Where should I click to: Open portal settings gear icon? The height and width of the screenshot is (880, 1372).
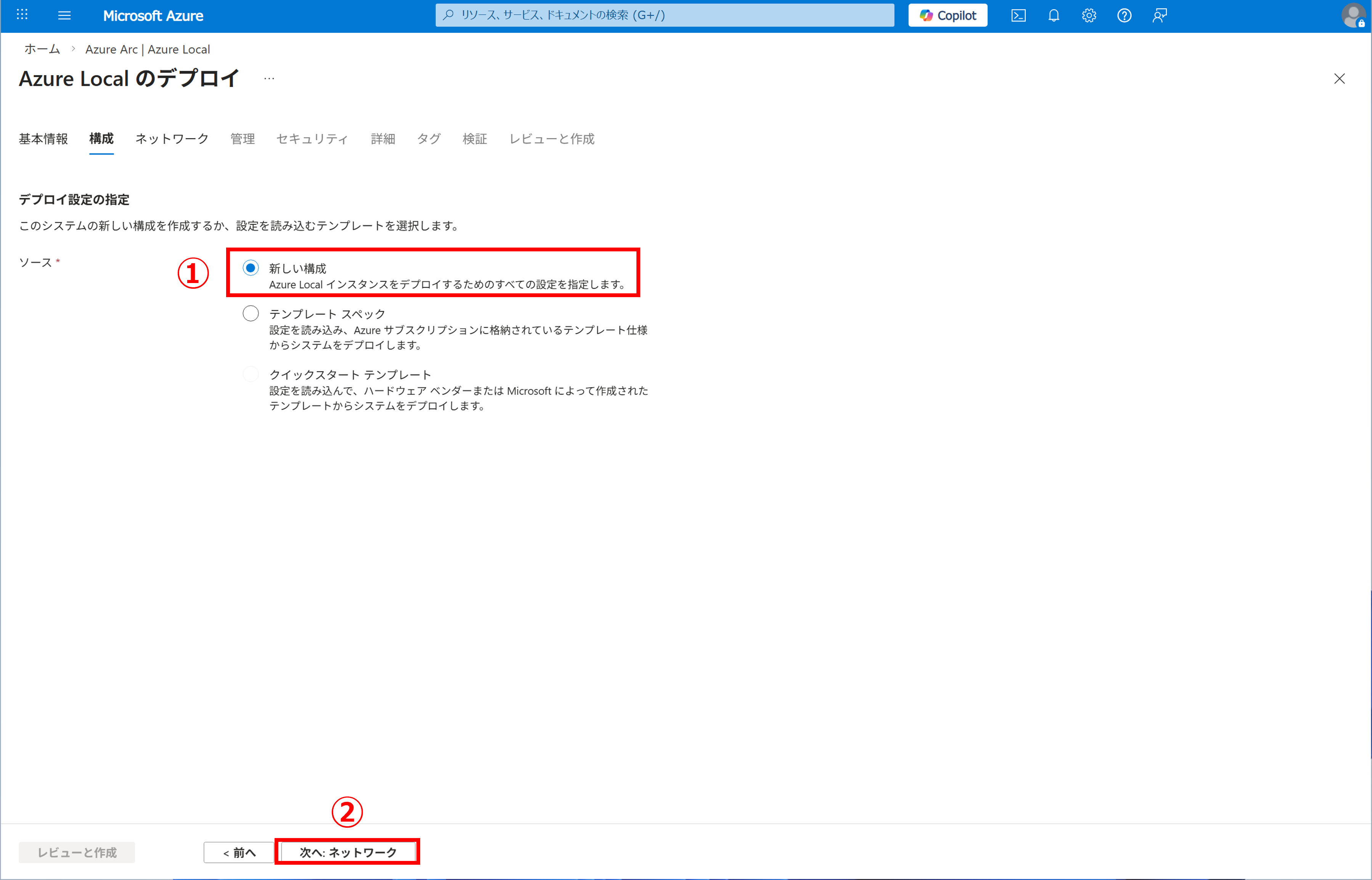(1089, 15)
